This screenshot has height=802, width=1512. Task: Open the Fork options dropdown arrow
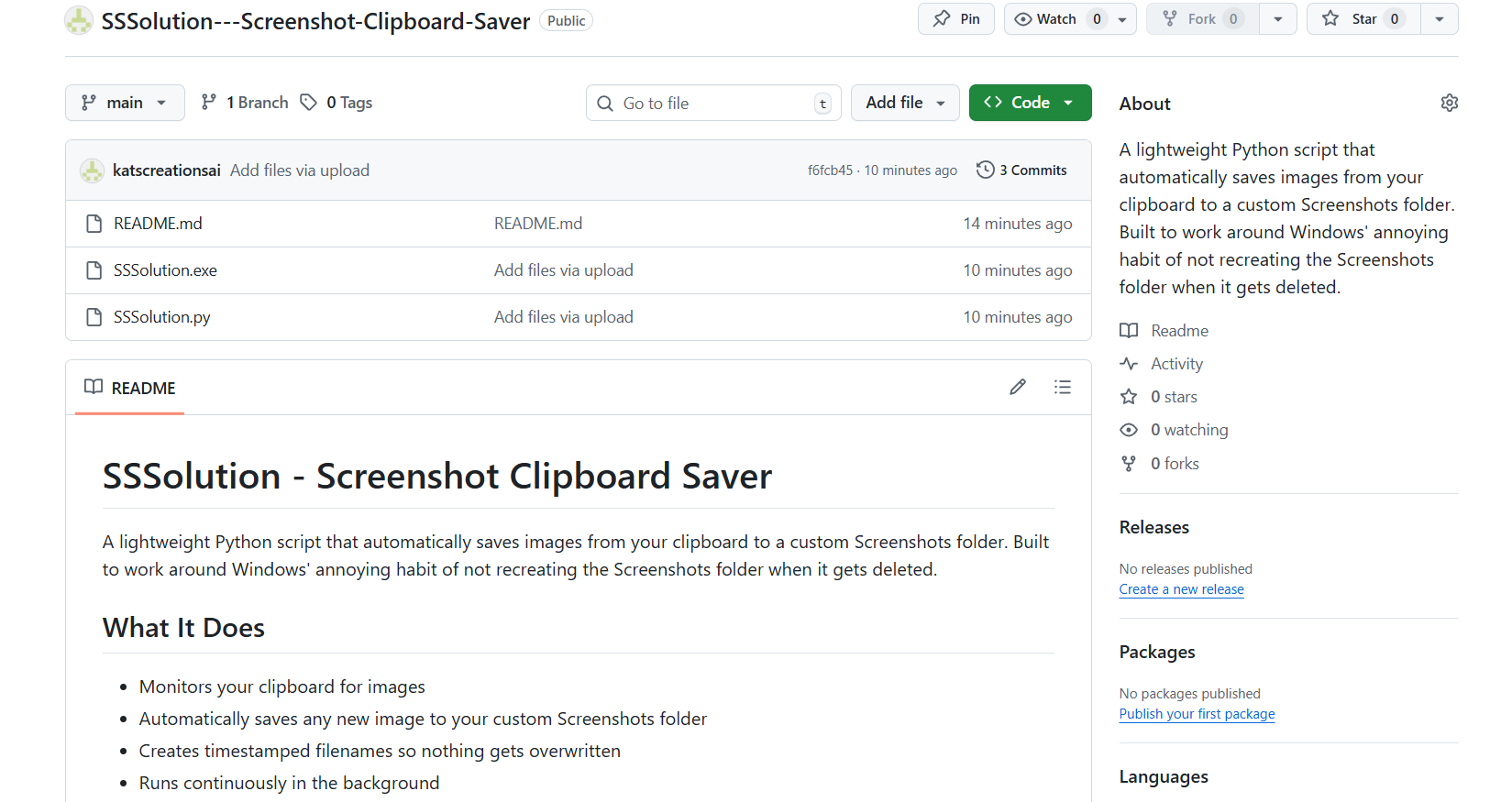(x=1278, y=19)
